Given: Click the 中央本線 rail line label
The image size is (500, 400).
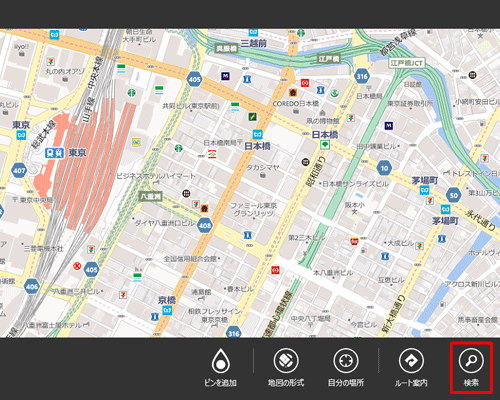Looking at the screenshot, I should tap(96, 72).
